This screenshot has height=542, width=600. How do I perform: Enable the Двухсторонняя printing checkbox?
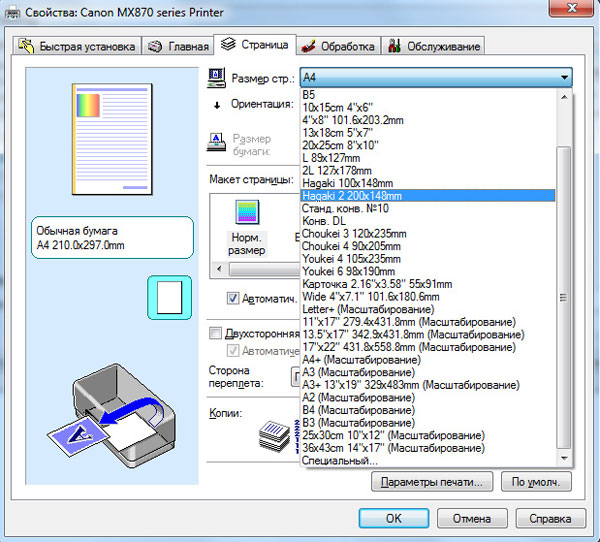[215, 333]
